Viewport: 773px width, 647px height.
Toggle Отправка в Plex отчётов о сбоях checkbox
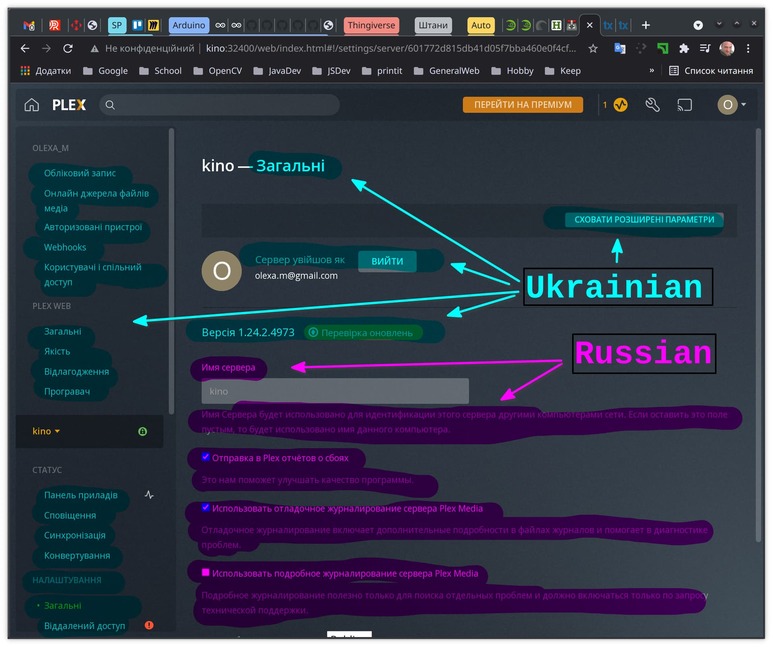pos(206,457)
